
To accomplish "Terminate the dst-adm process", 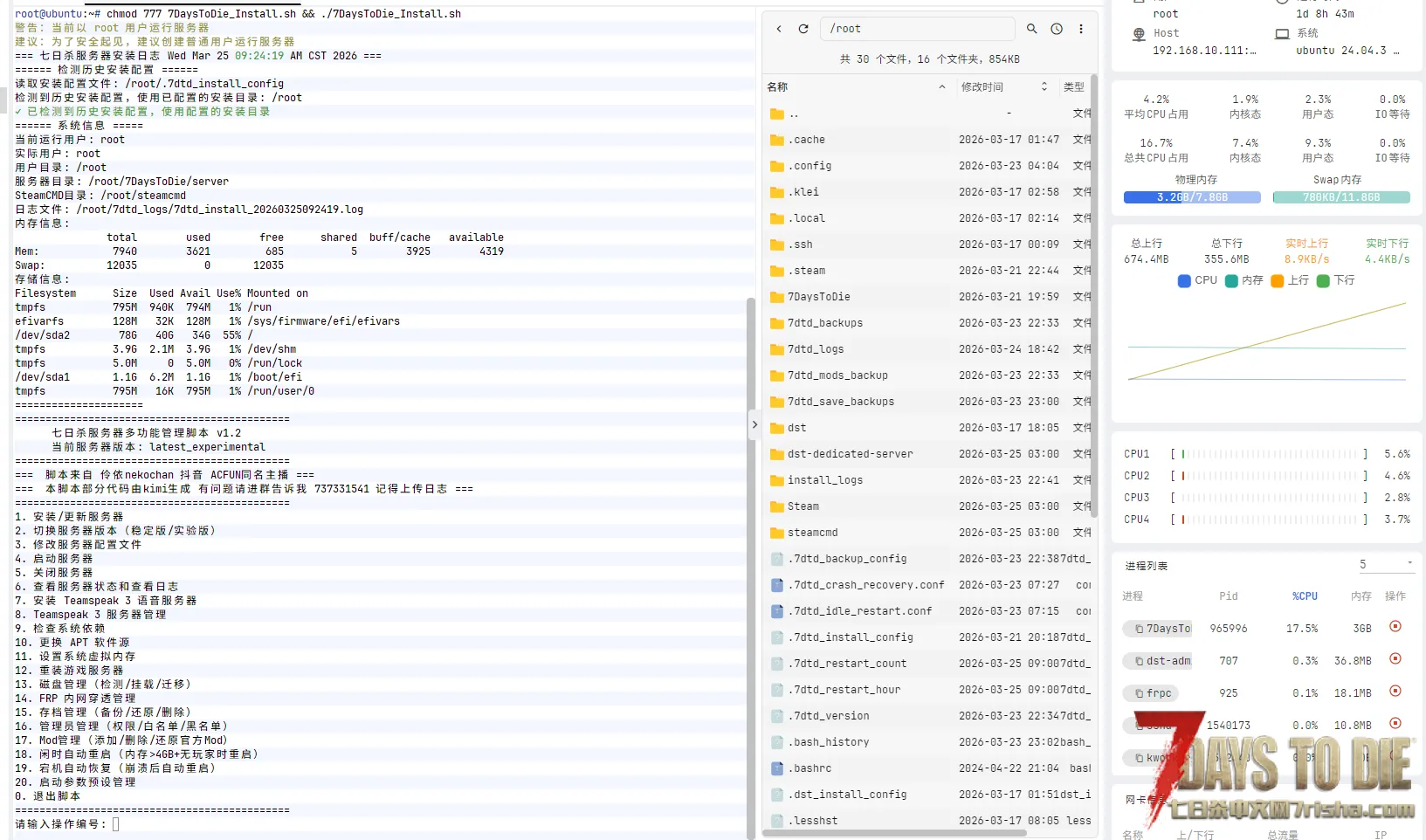I will pos(1395,659).
